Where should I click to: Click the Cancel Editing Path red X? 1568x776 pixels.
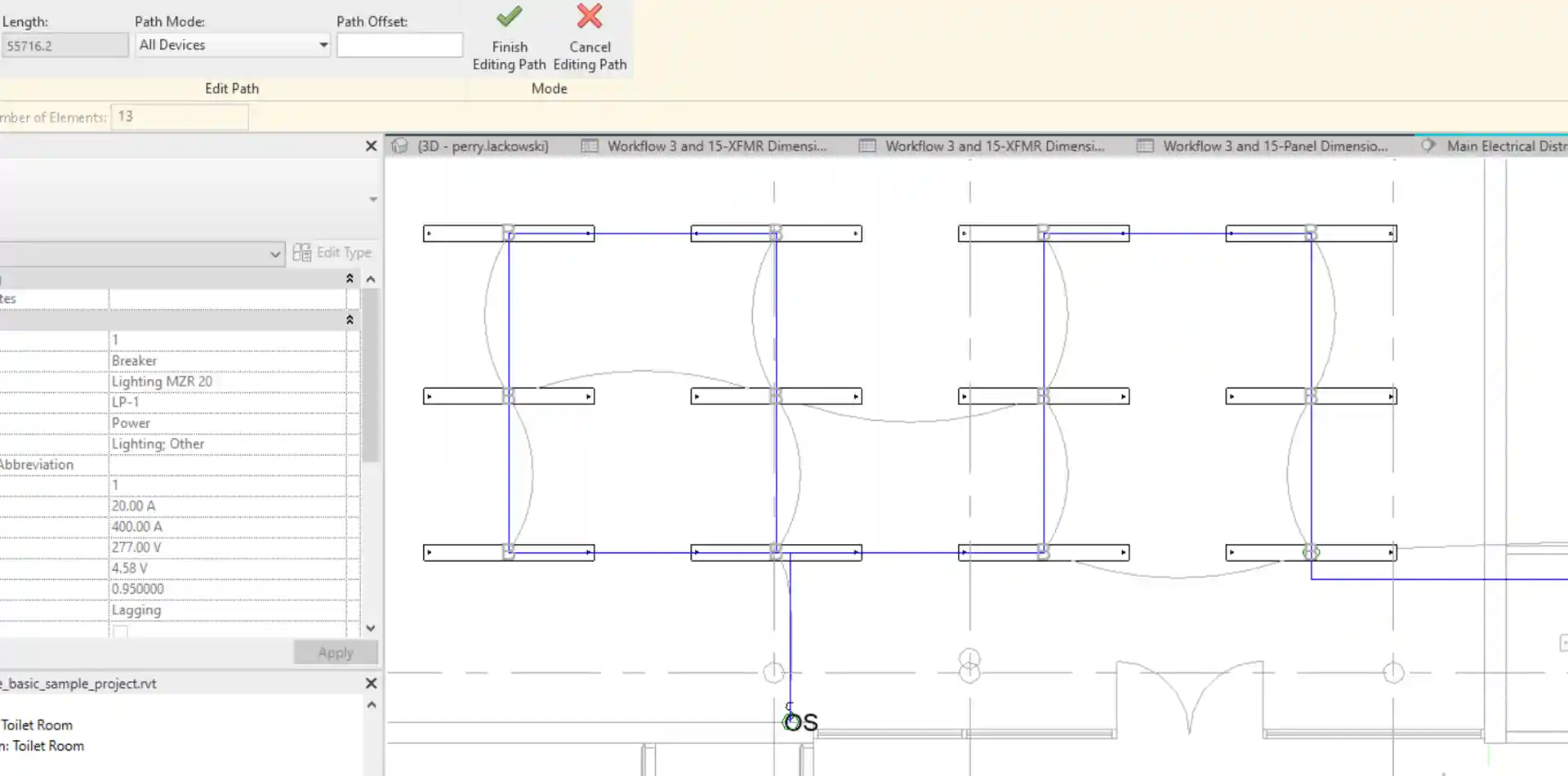tap(590, 16)
